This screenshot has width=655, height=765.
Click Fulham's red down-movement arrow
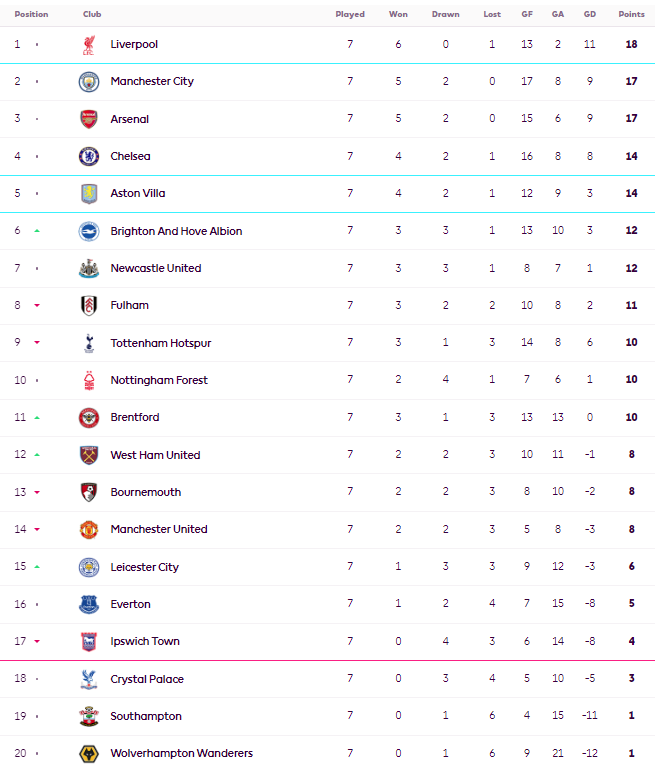click(x=37, y=306)
